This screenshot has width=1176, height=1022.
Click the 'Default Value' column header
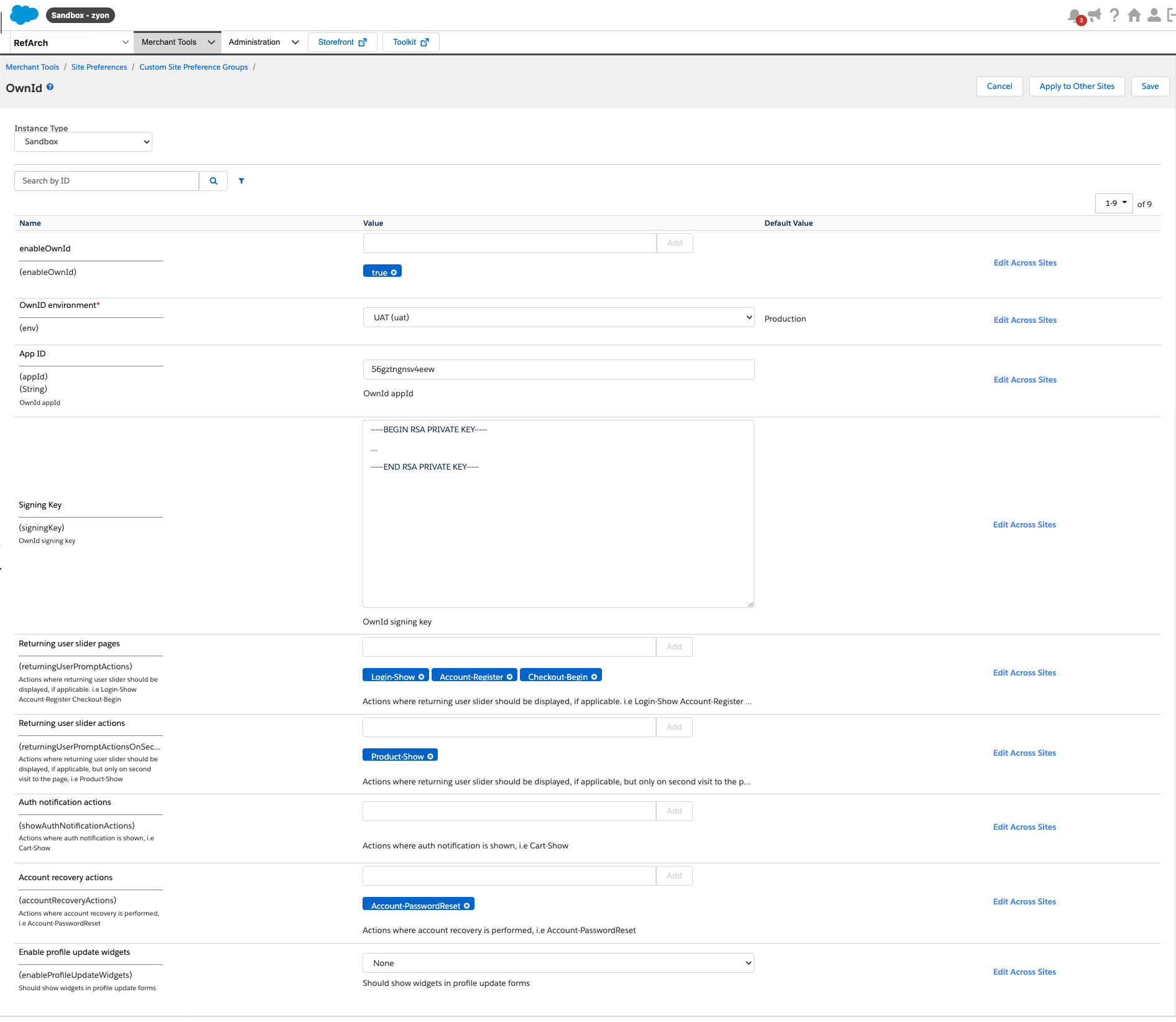coord(789,223)
